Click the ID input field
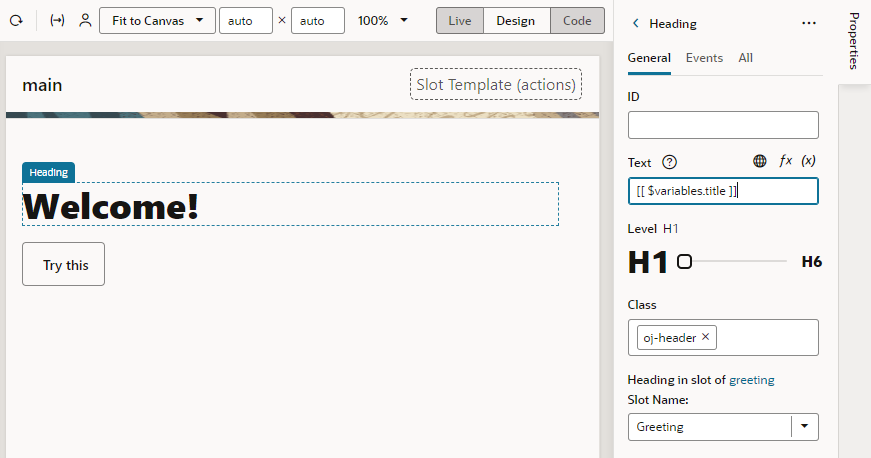871x458 pixels. click(723, 125)
